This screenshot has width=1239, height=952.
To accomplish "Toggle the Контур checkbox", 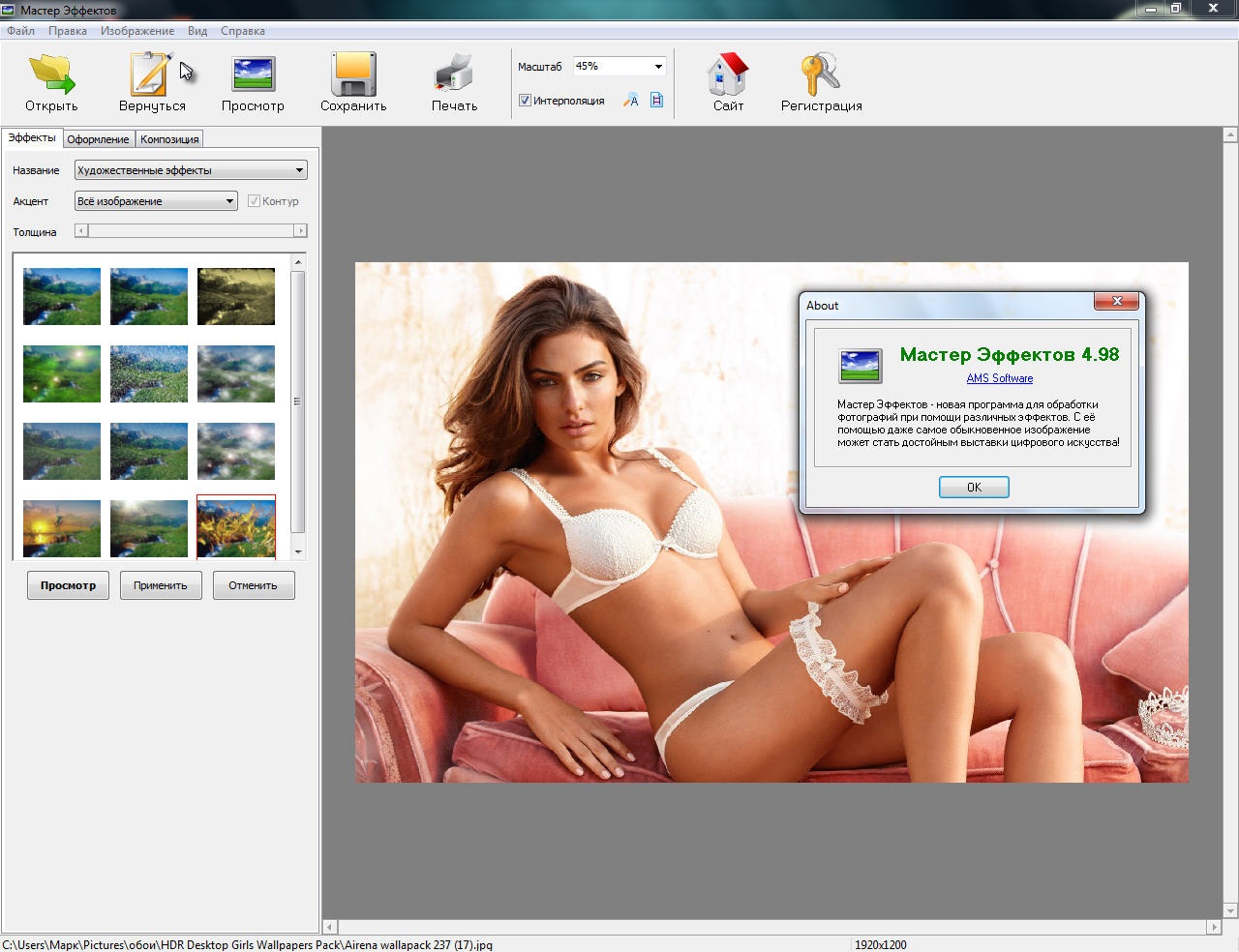I will (x=254, y=201).
